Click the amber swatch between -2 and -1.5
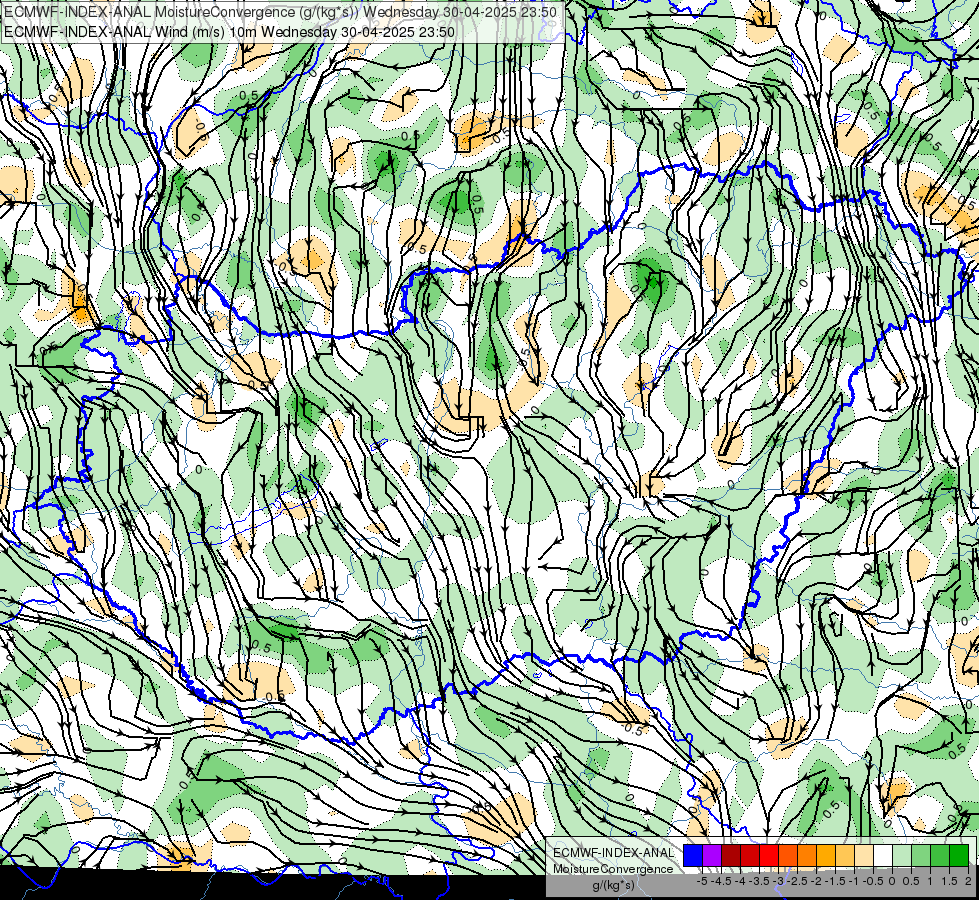Screen dimensions: 979x900 click(826, 855)
